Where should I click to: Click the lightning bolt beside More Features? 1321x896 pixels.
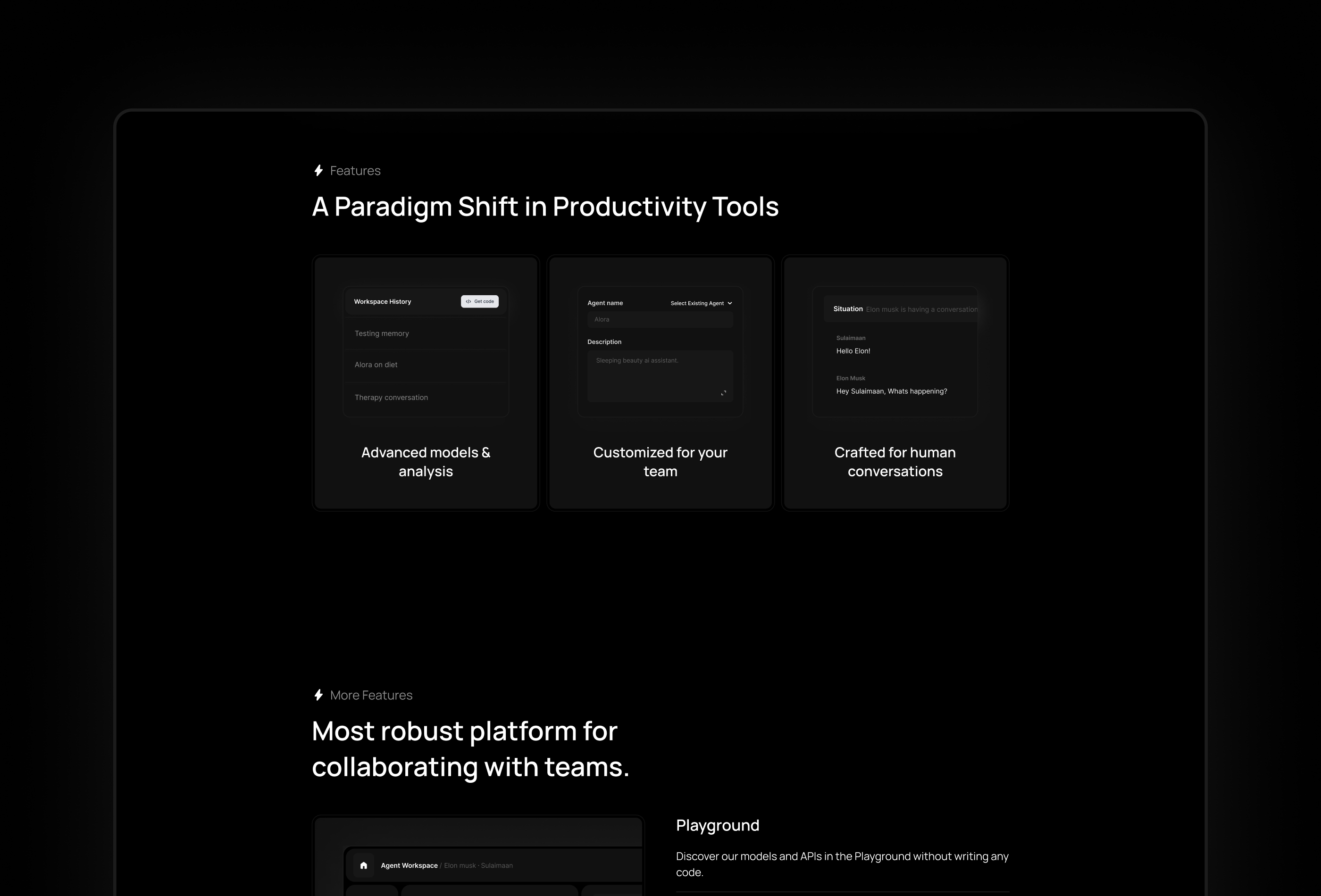[318, 694]
